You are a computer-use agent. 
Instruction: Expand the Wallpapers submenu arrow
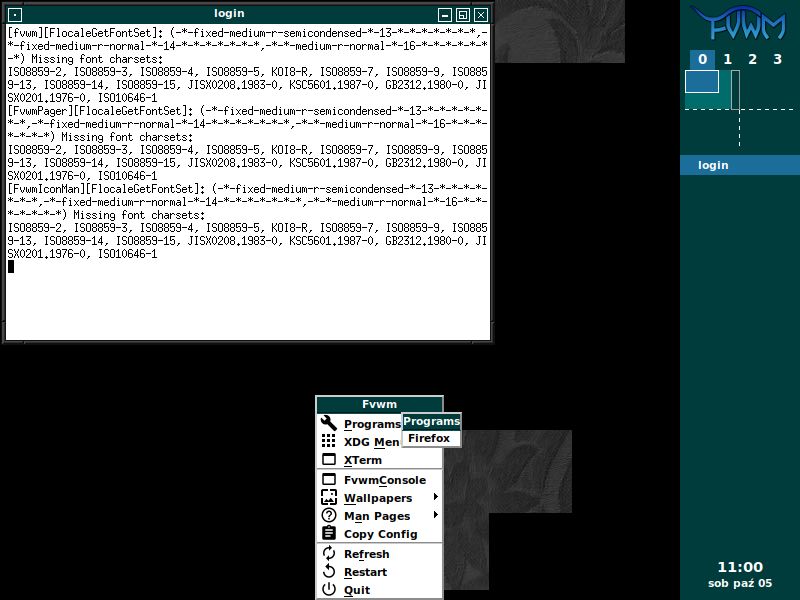(435, 496)
